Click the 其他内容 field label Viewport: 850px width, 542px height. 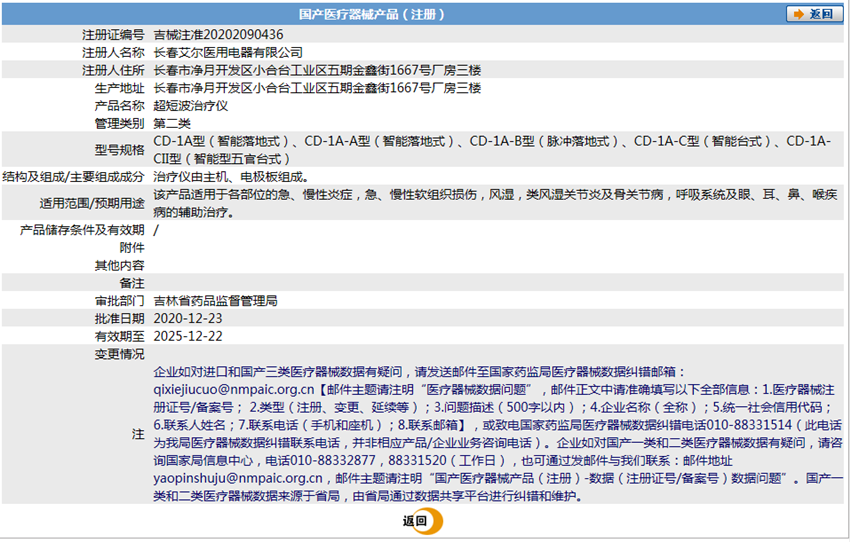[119, 266]
